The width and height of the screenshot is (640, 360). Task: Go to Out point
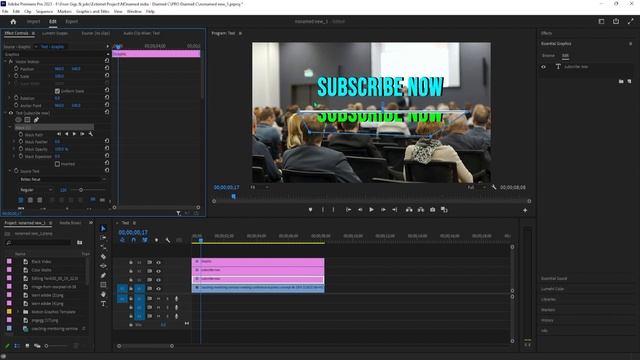(394, 210)
